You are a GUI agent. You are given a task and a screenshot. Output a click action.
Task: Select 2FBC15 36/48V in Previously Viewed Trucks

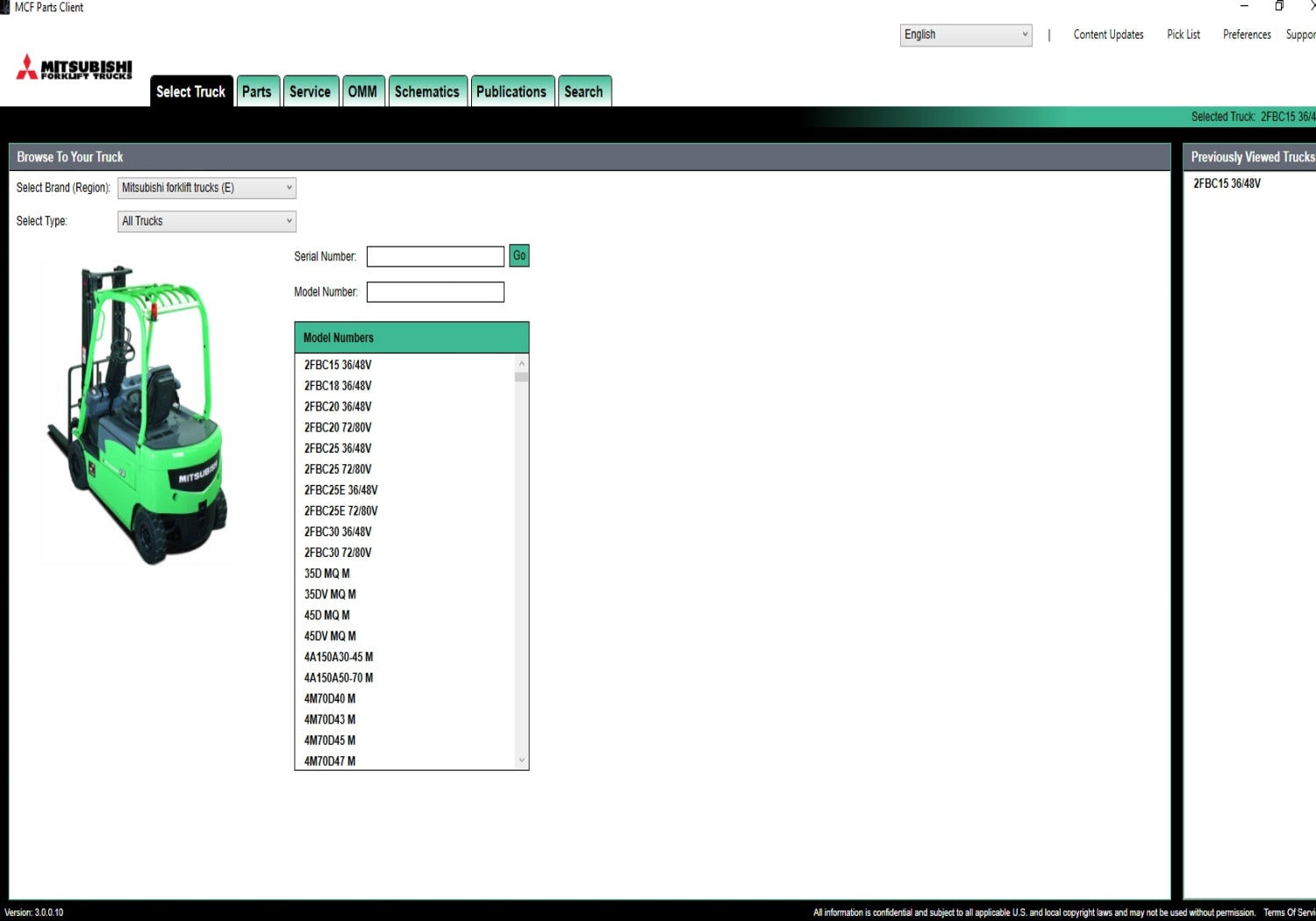(x=1227, y=183)
